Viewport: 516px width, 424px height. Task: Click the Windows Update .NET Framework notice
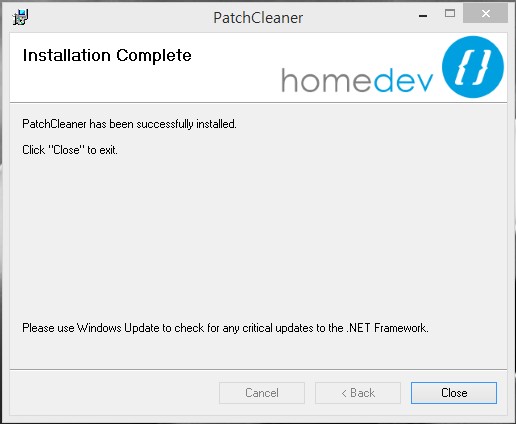[x=225, y=328]
